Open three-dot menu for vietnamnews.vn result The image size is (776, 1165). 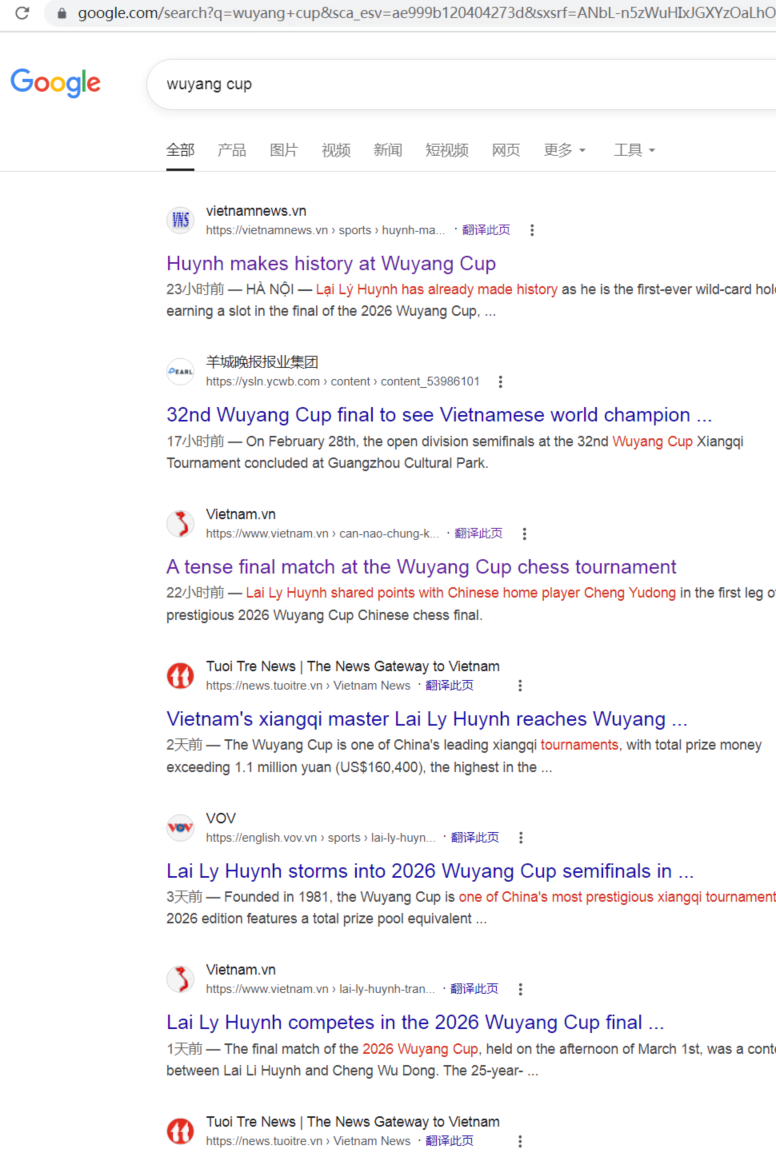coord(532,230)
